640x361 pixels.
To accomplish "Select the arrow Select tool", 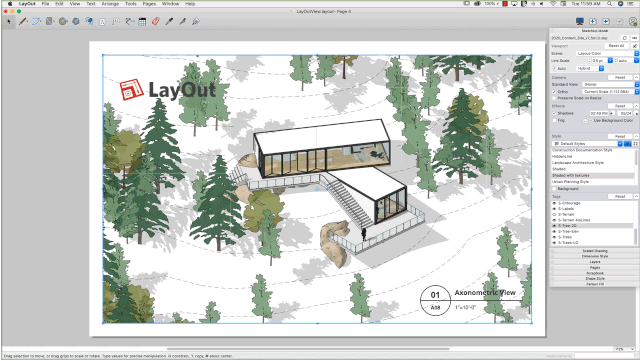I will [9, 21].
